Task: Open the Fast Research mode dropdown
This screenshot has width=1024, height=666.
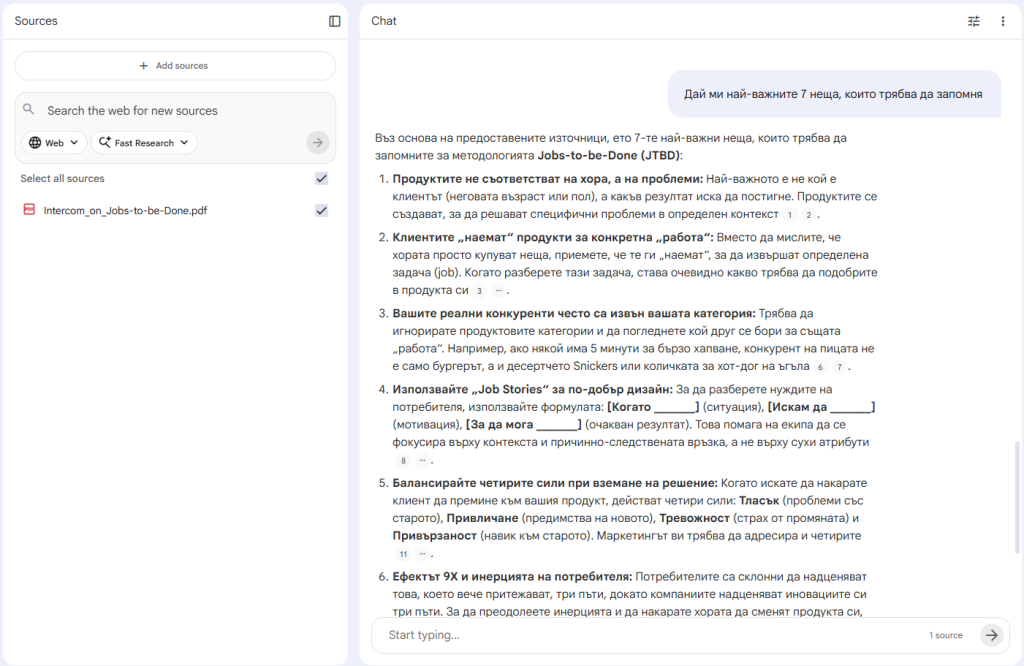Action: (144, 143)
